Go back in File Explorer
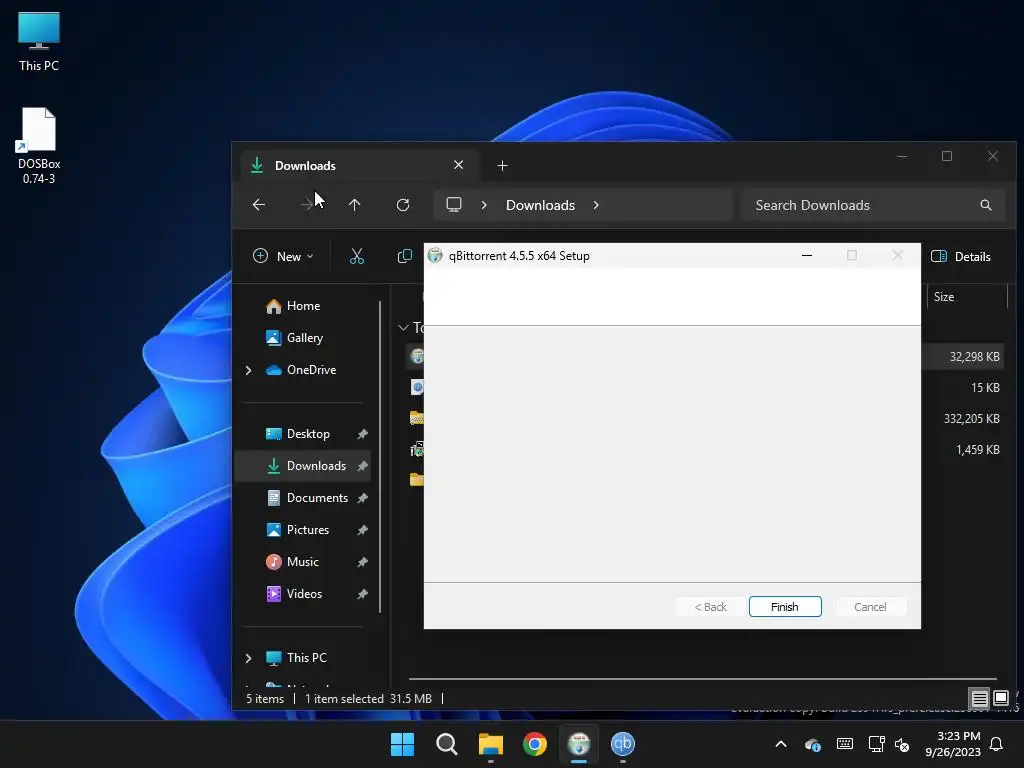 click(259, 205)
